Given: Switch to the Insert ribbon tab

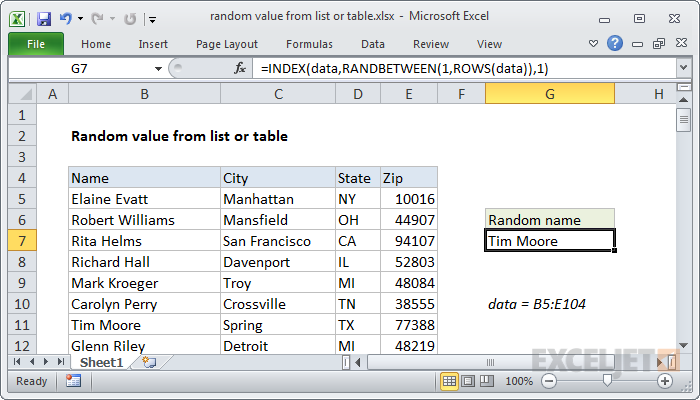Looking at the screenshot, I should pos(153,44).
